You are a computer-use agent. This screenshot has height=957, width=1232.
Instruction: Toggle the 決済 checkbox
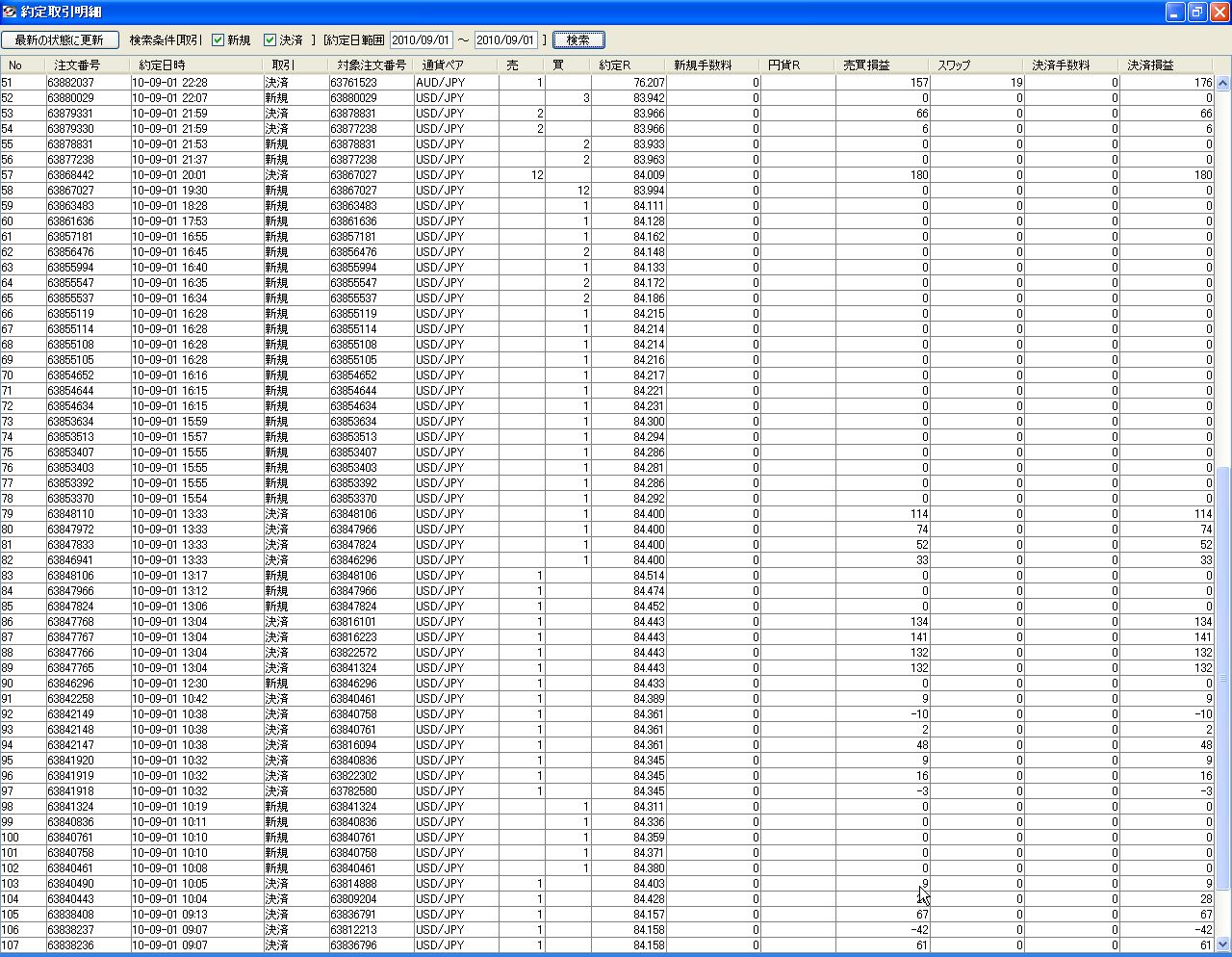coord(269,40)
